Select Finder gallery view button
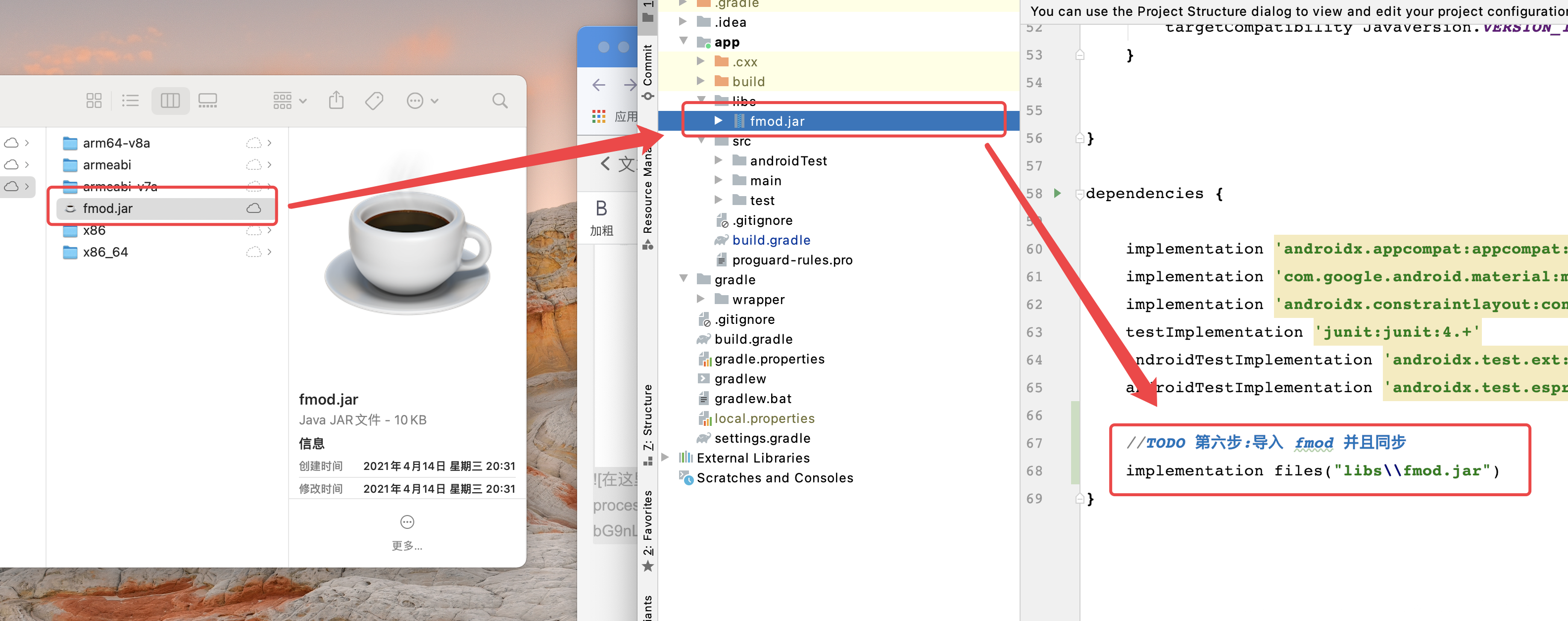This screenshot has height=621, width=1568. tap(207, 101)
